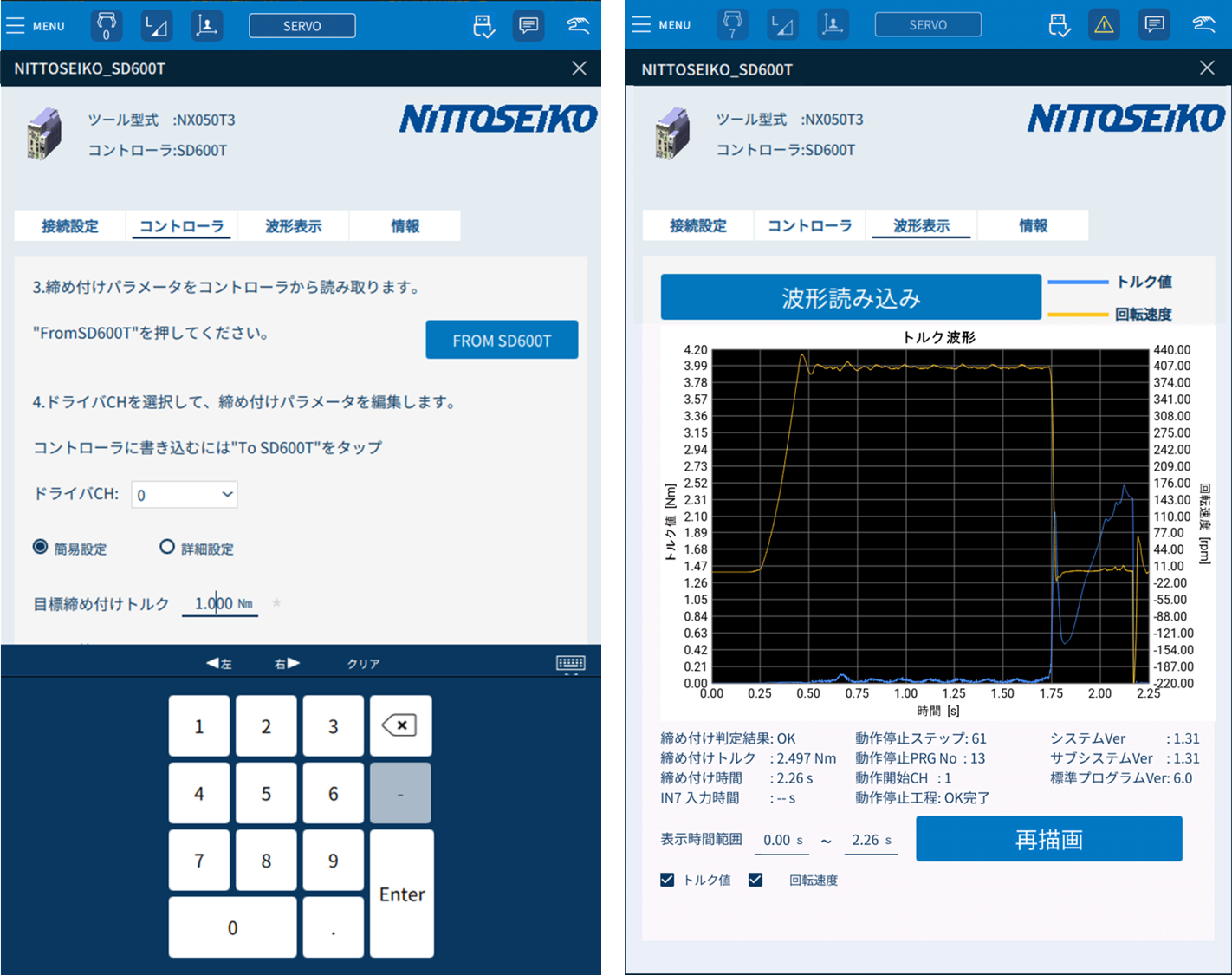This screenshot has height=975, width=1232.
Task: Open the MENU hamburger in the right screen
Action: 662,25
